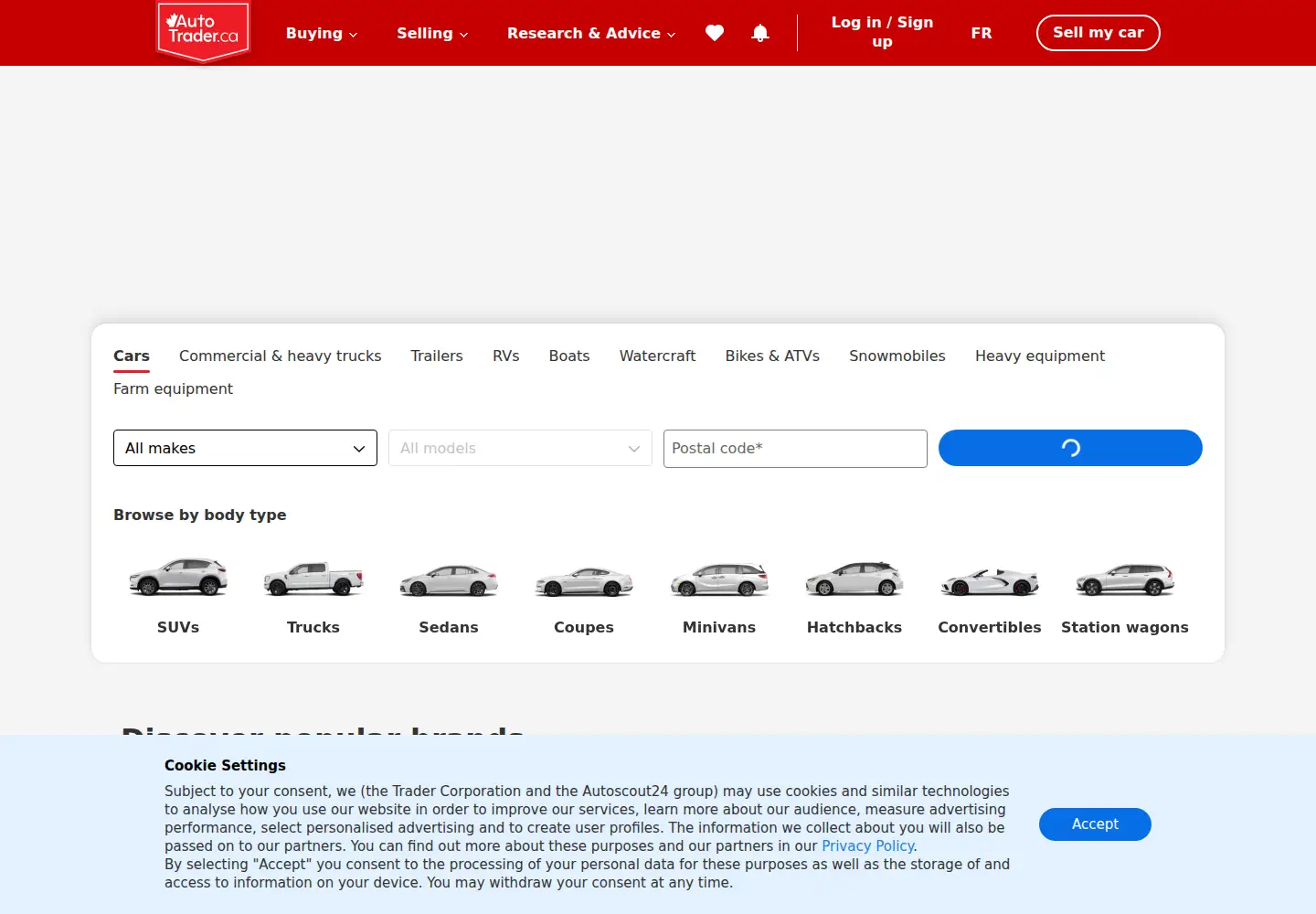The height and width of the screenshot is (914, 1316).
Task: Browse the Trucks body type image
Action: 313,578
